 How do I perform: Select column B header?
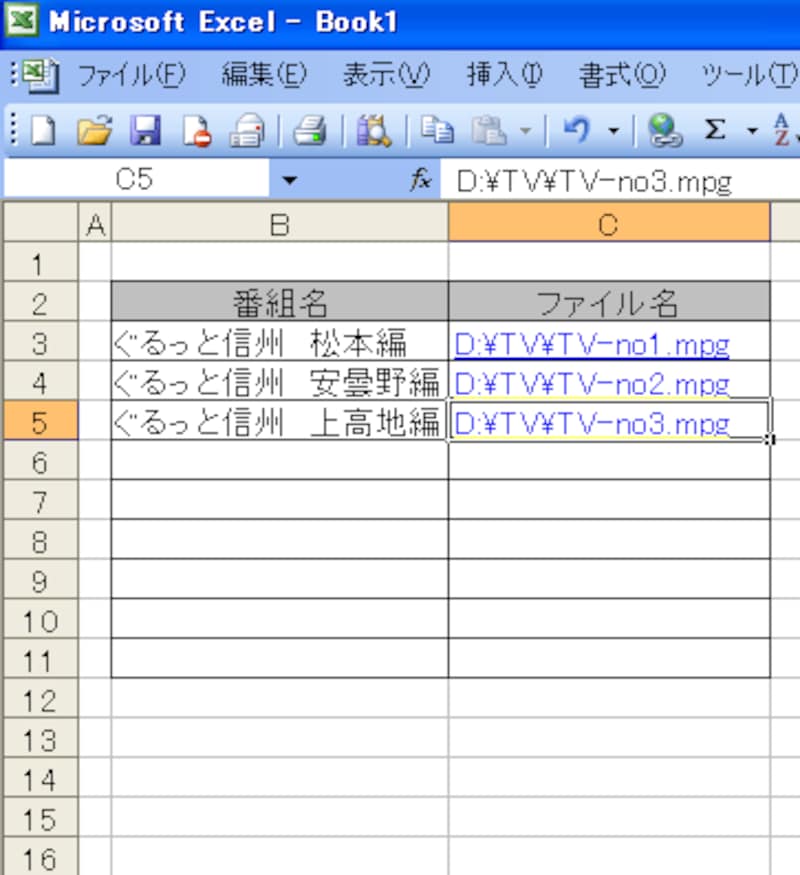coord(279,224)
